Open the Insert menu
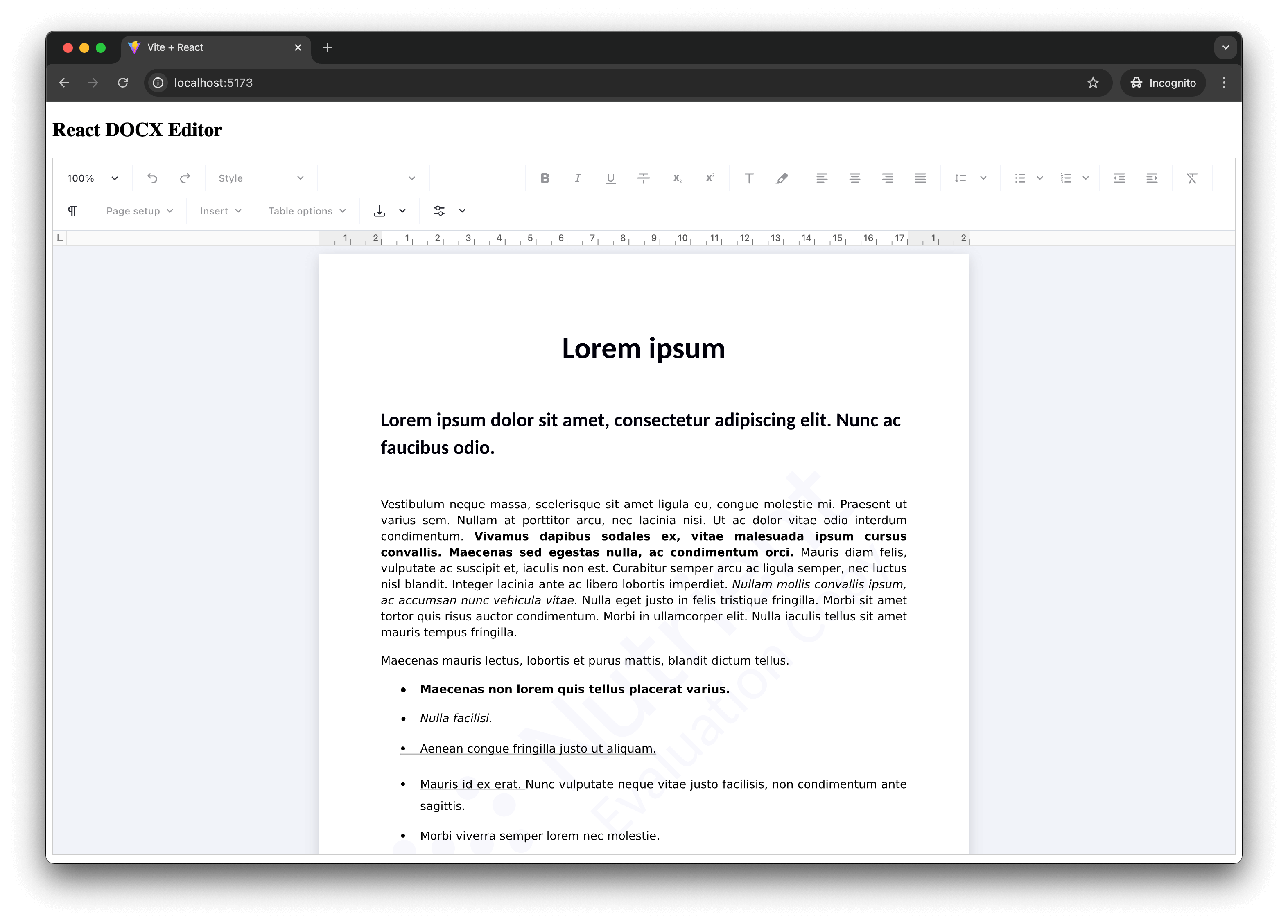This screenshot has width=1288, height=924. pos(220,211)
